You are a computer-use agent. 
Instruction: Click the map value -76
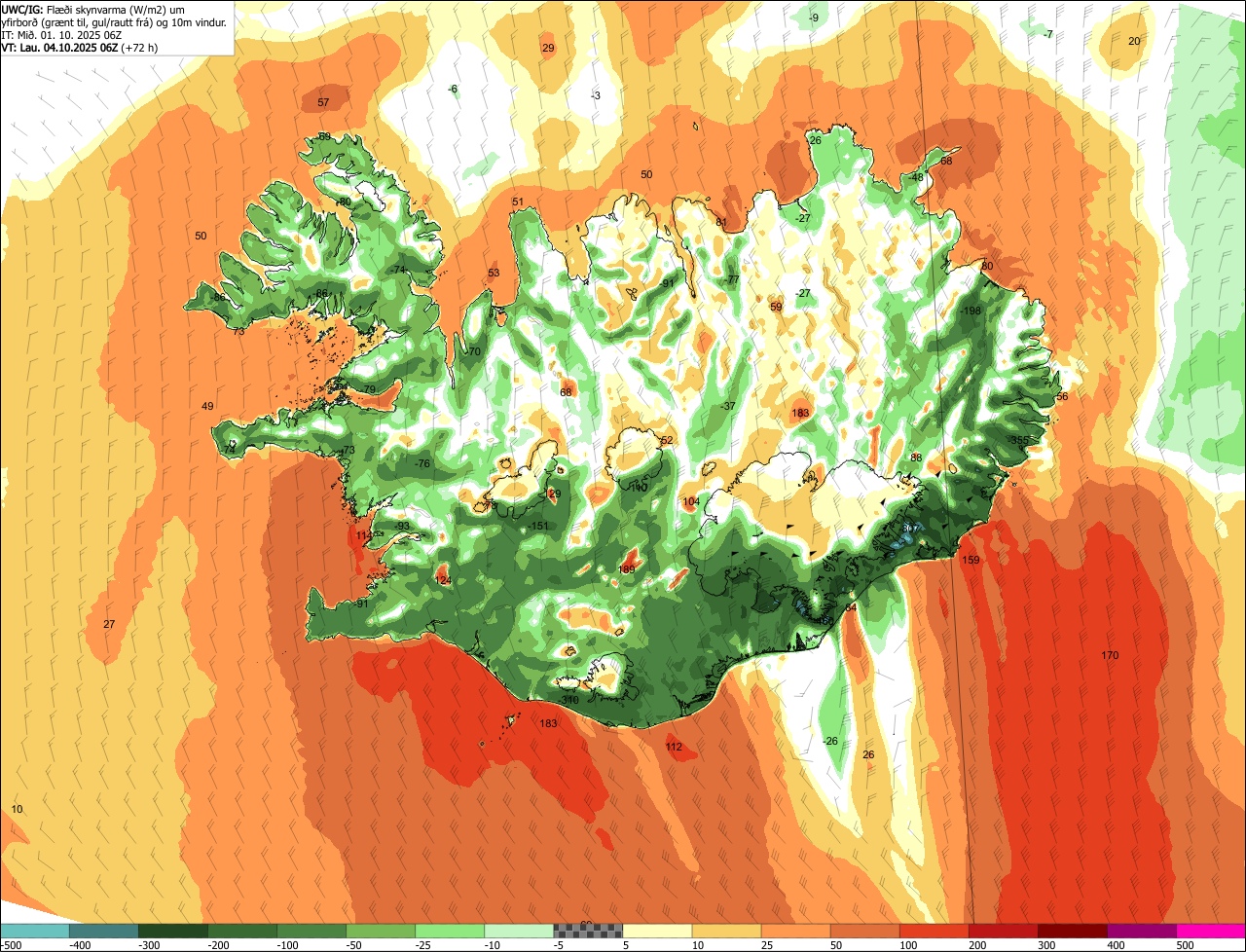pyautogui.click(x=421, y=463)
